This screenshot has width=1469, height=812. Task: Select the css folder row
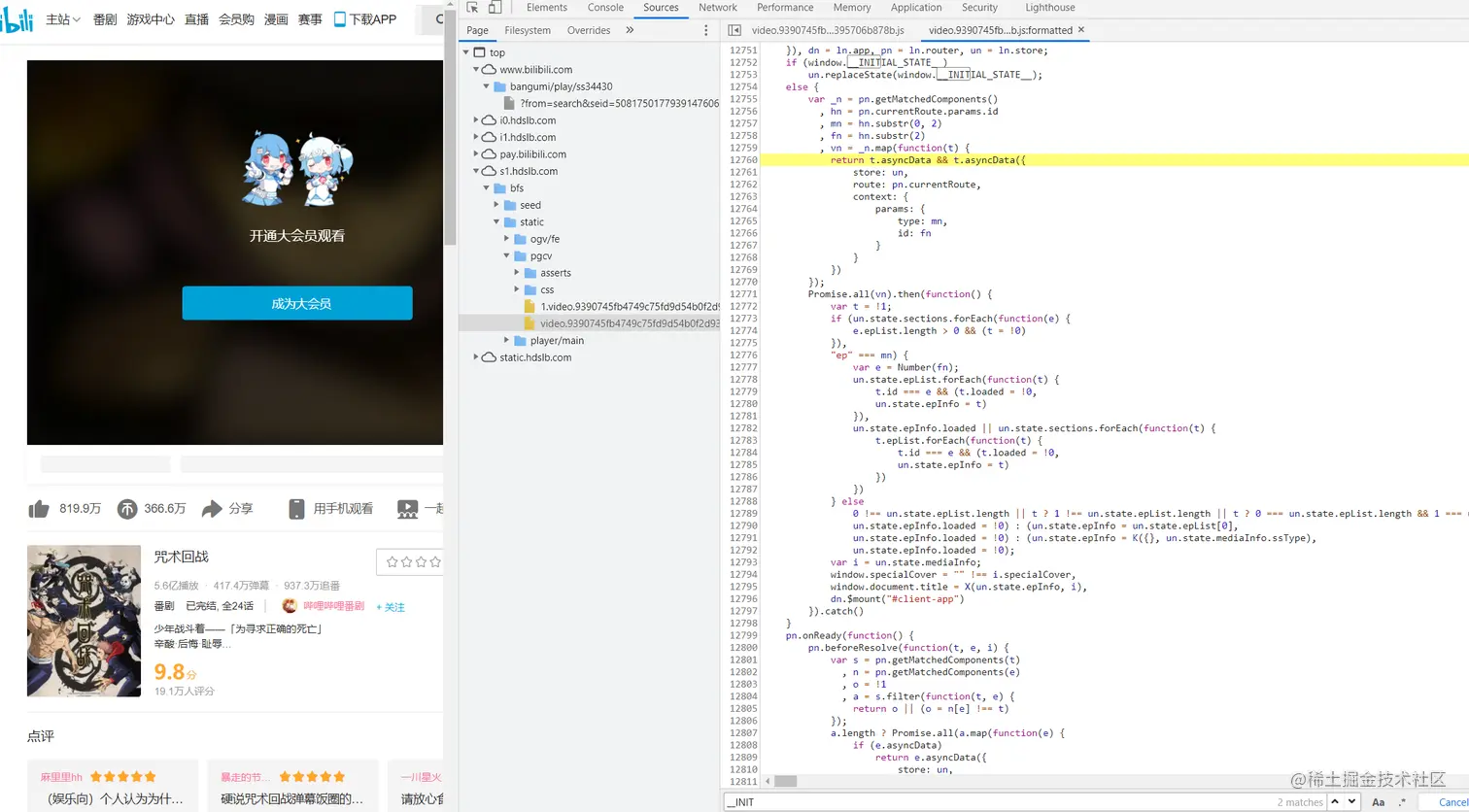point(589,289)
